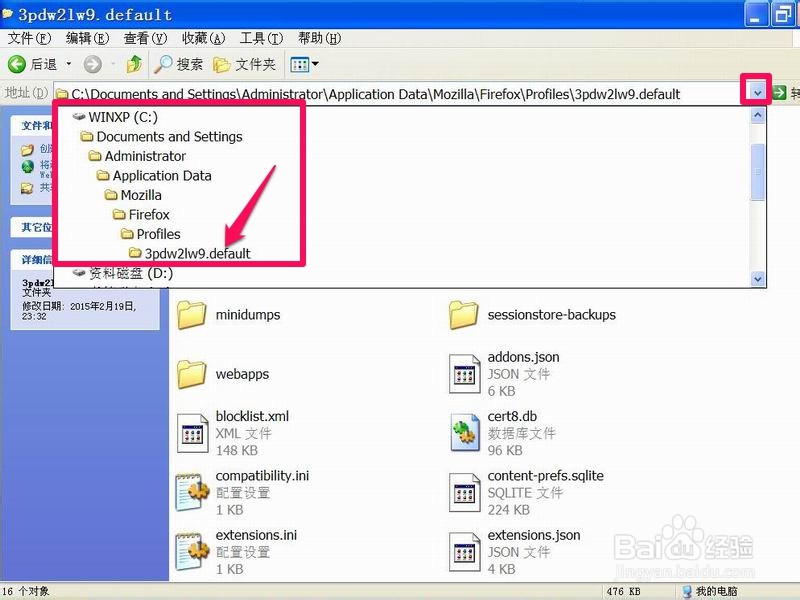
Task: Open the 收藏(A) menu
Action: tap(204, 38)
